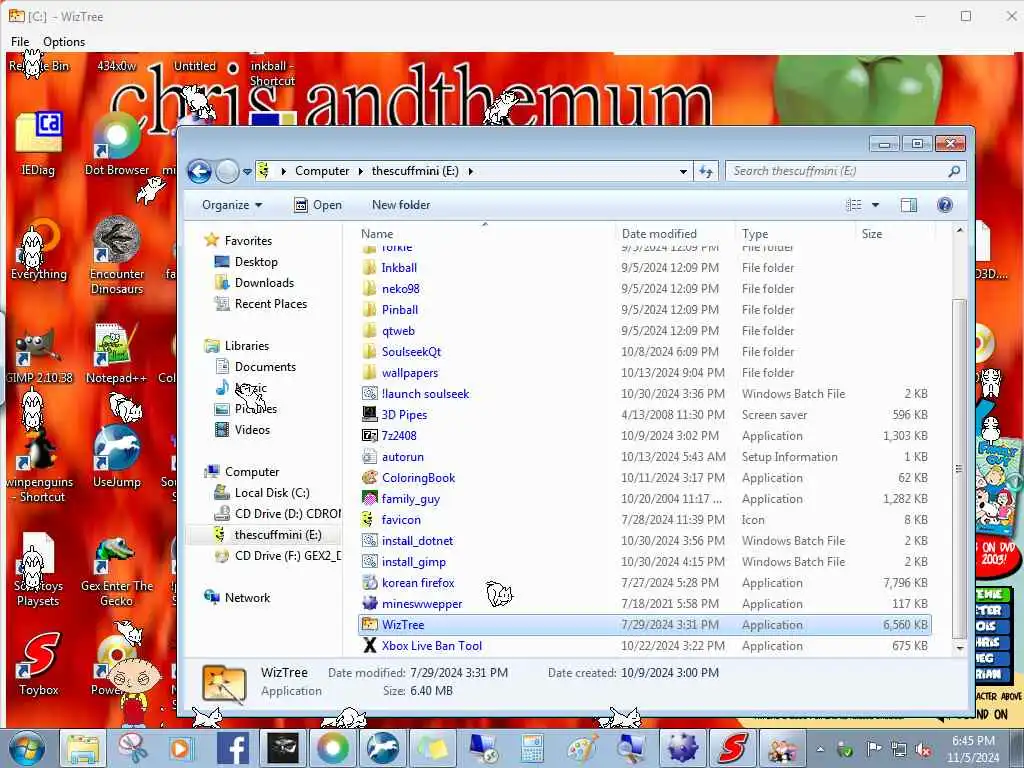The height and width of the screenshot is (768, 1024).
Task: Sort by Date modified column header
Action: pos(676,234)
